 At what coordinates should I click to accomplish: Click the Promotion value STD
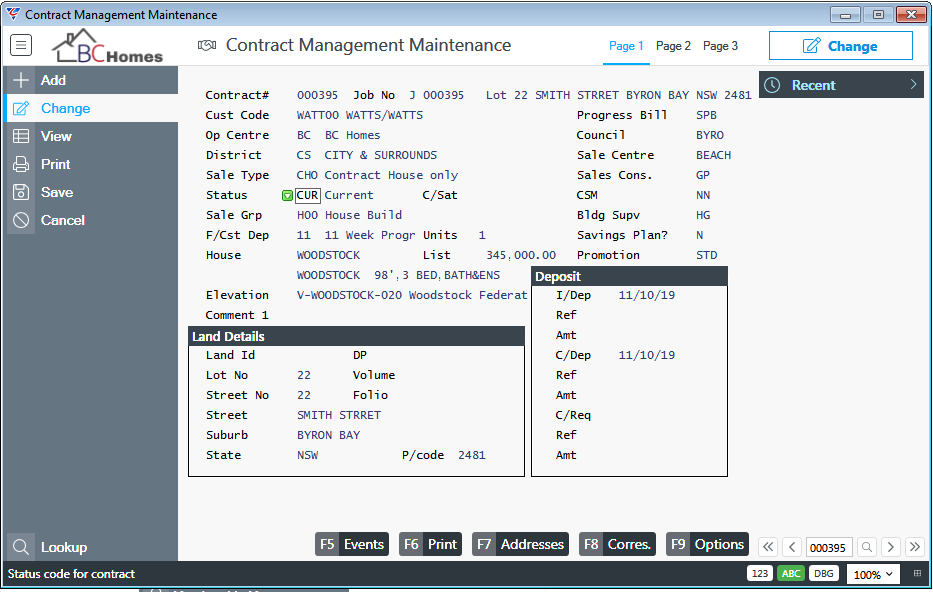(707, 255)
